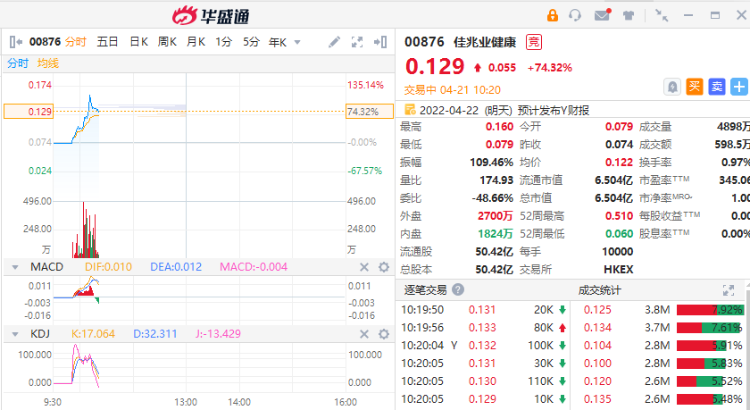Click the red 竞 auction badge
750x410 pixels.
pyautogui.click(x=533, y=42)
